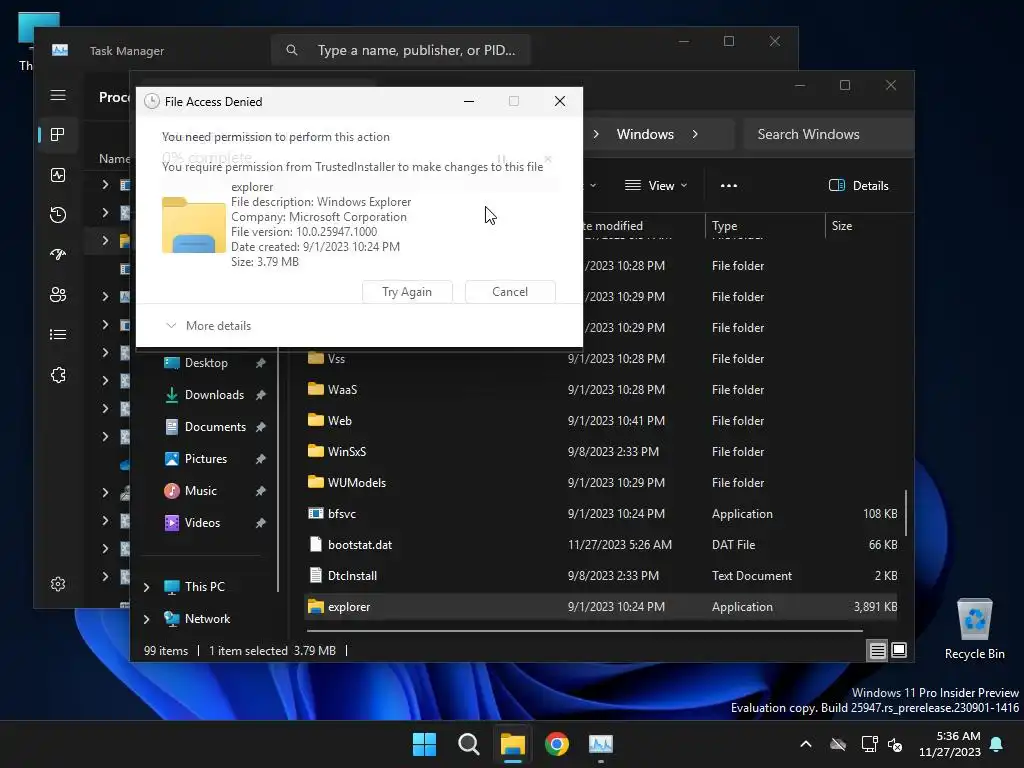Expand This PC in navigation pane

147,587
